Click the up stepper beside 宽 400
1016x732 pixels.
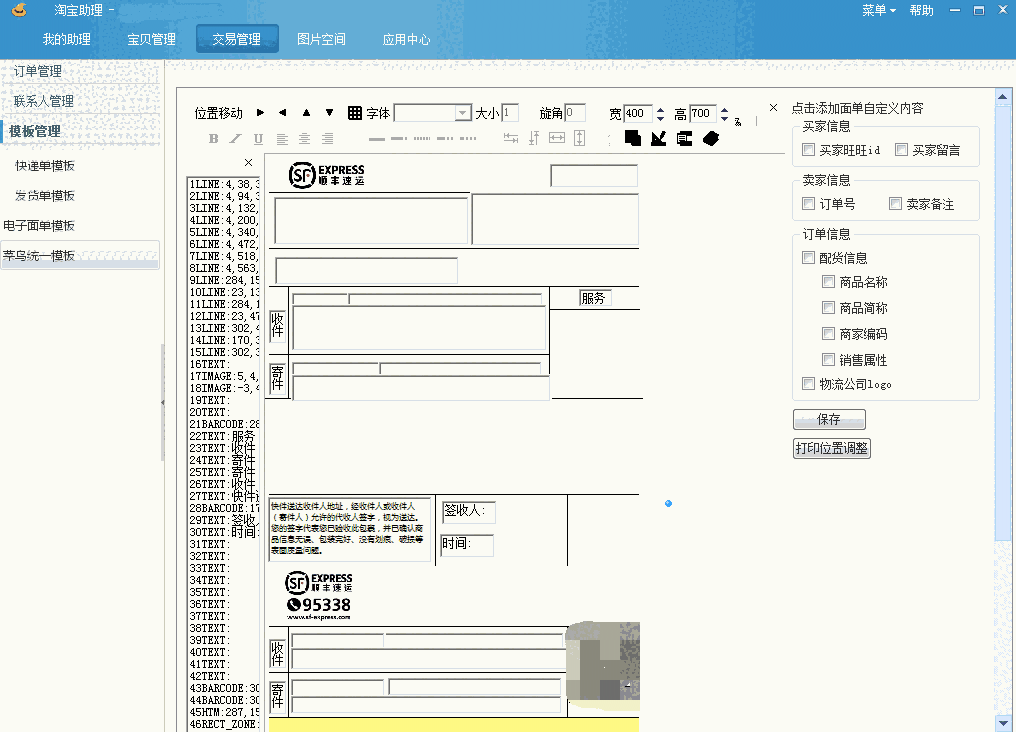(660, 108)
